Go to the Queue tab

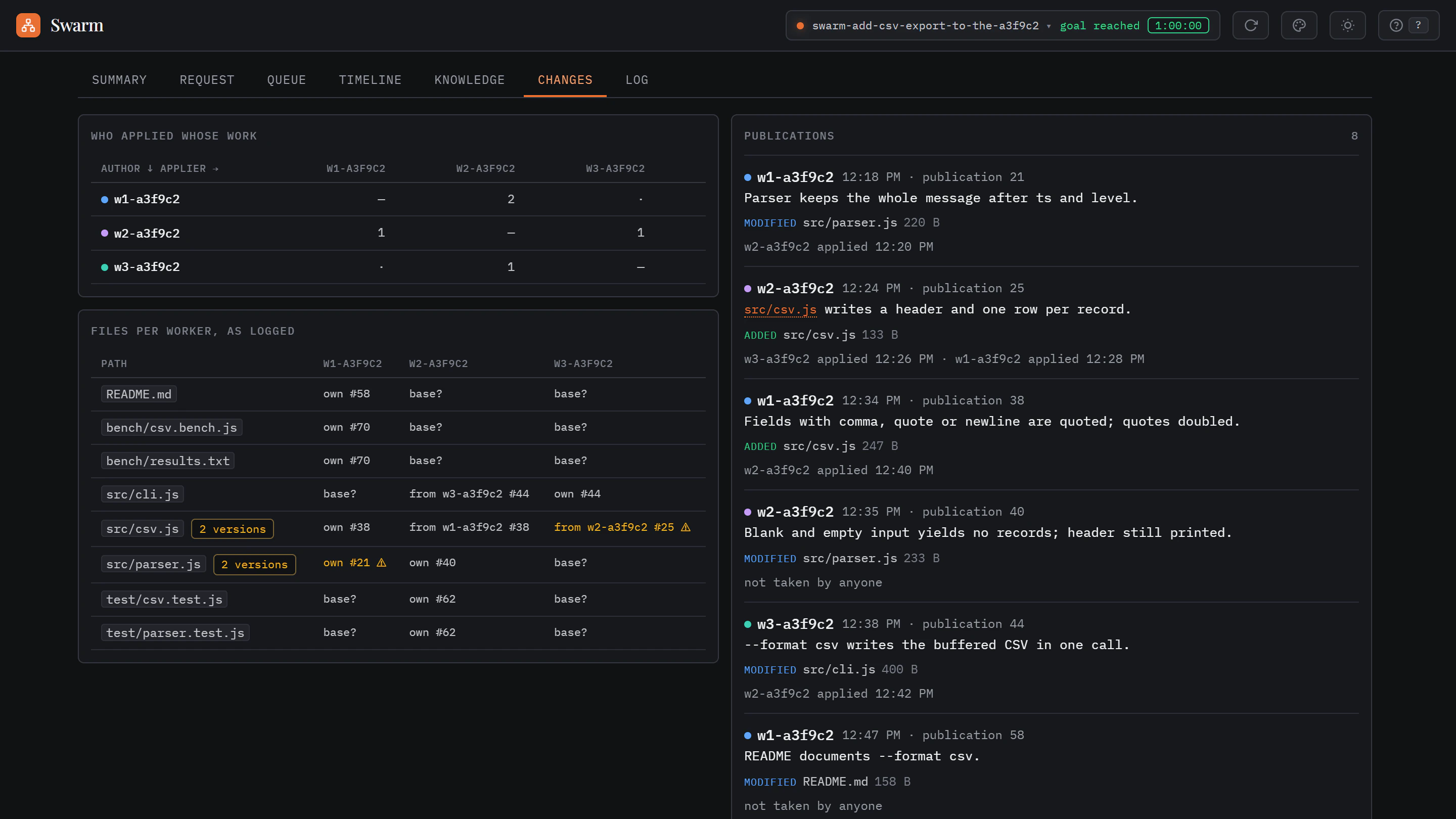point(287,80)
